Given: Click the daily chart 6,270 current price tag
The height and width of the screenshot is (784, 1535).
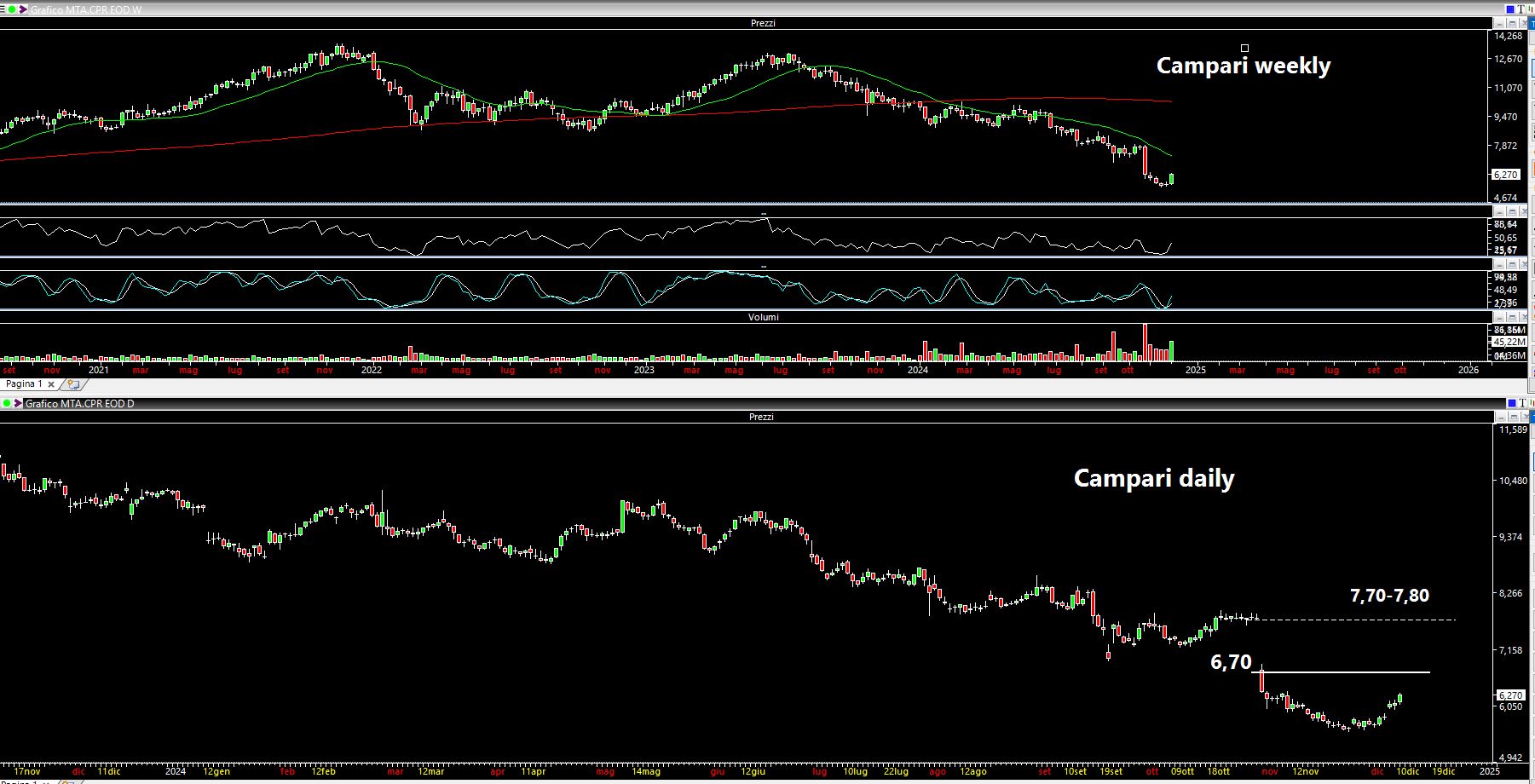Looking at the screenshot, I should click(x=1510, y=695).
